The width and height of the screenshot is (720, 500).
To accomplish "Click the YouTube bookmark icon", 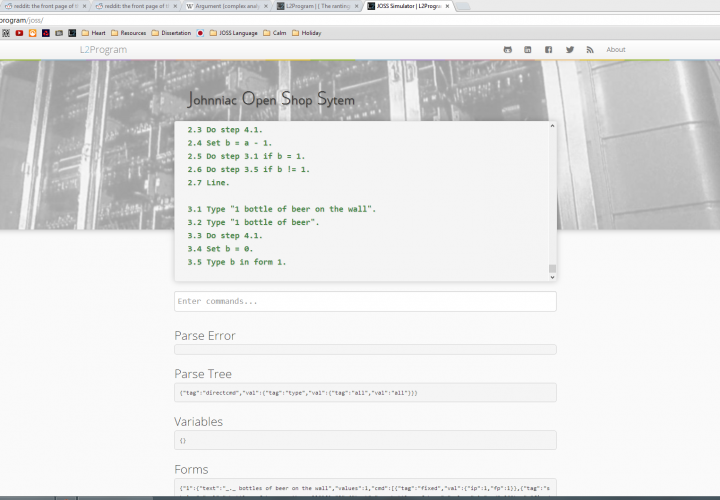I will click(19, 33).
